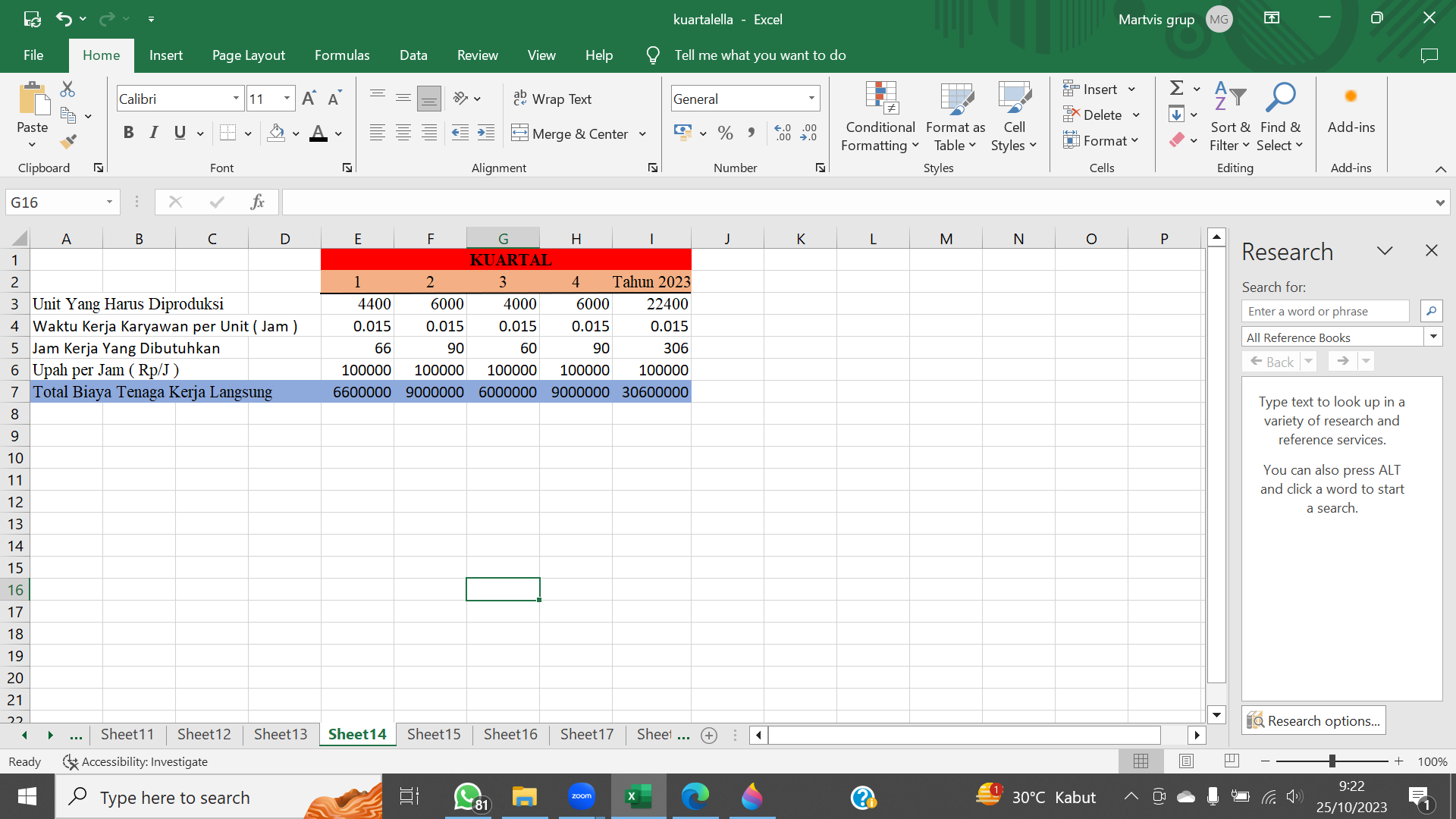Click the AutoSum sigma icon
This screenshot has width=1456, height=819.
click(x=1177, y=89)
